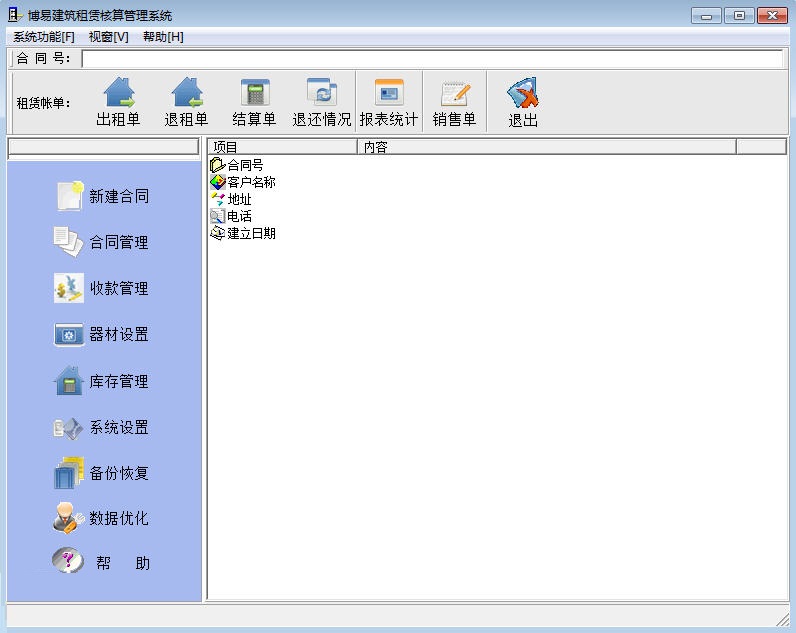The height and width of the screenshot is (633, 796).
Task: Select the 客户名称 row text
Action: (251, 182)
